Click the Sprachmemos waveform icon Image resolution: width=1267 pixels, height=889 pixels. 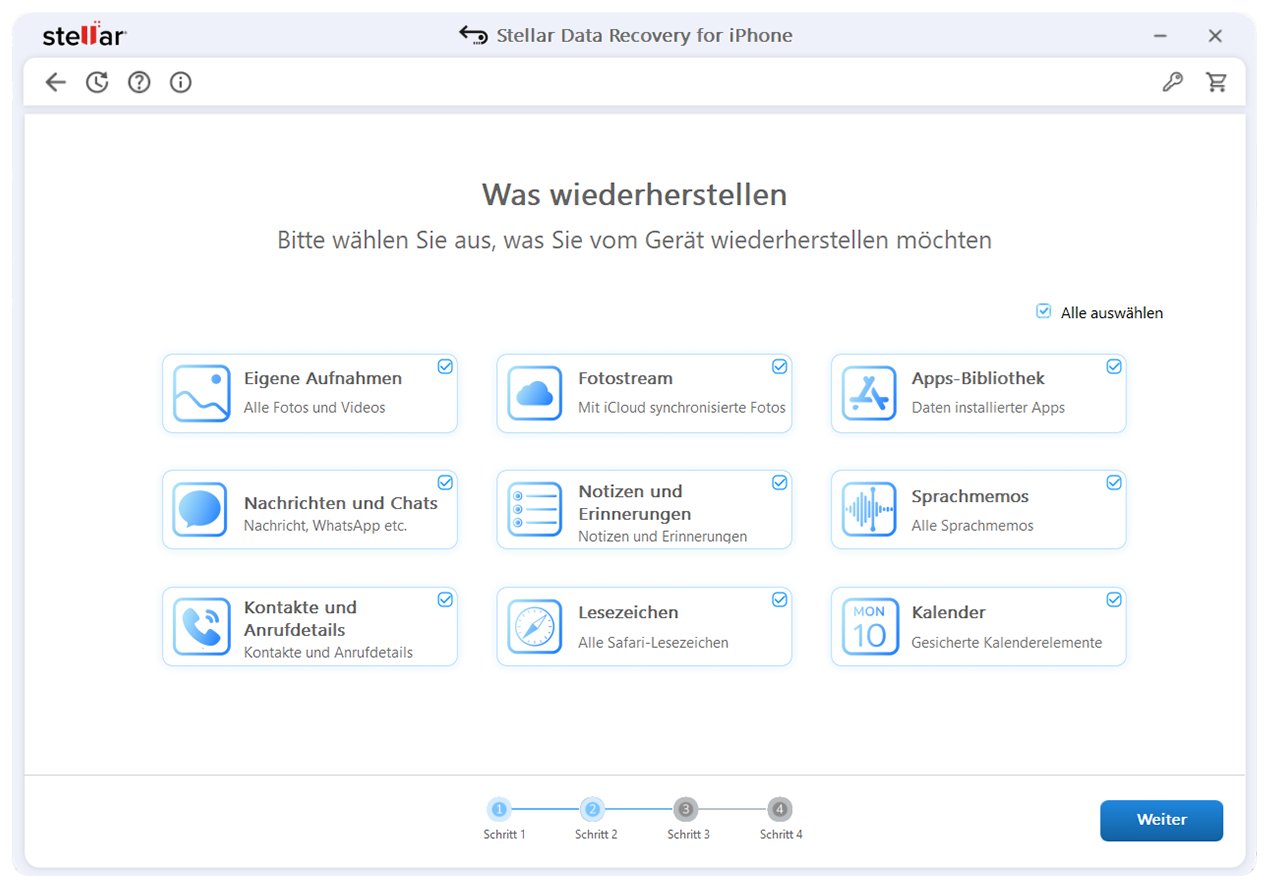point(869,510)
